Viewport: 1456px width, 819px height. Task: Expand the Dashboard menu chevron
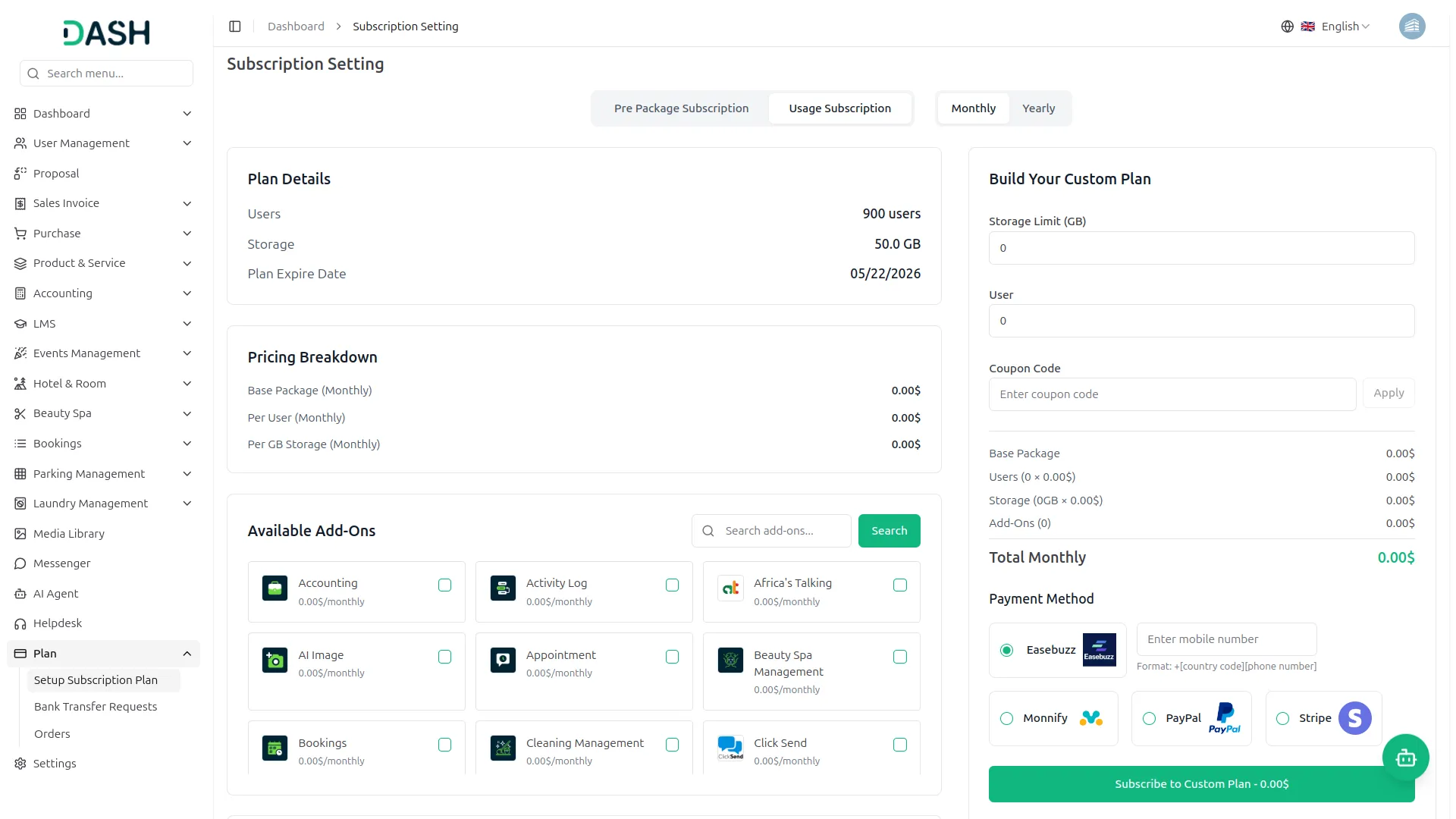coord(187,114)
